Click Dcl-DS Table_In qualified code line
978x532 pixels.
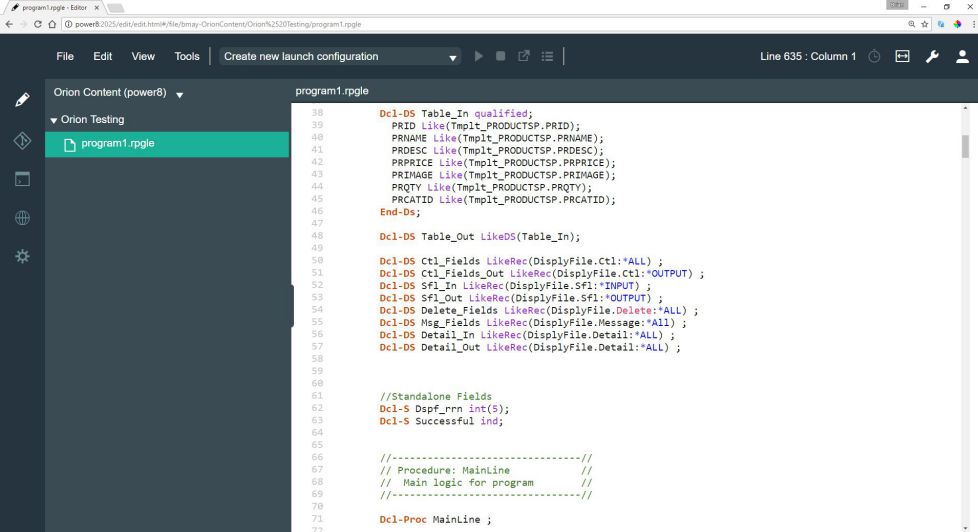tap(456, 114)
